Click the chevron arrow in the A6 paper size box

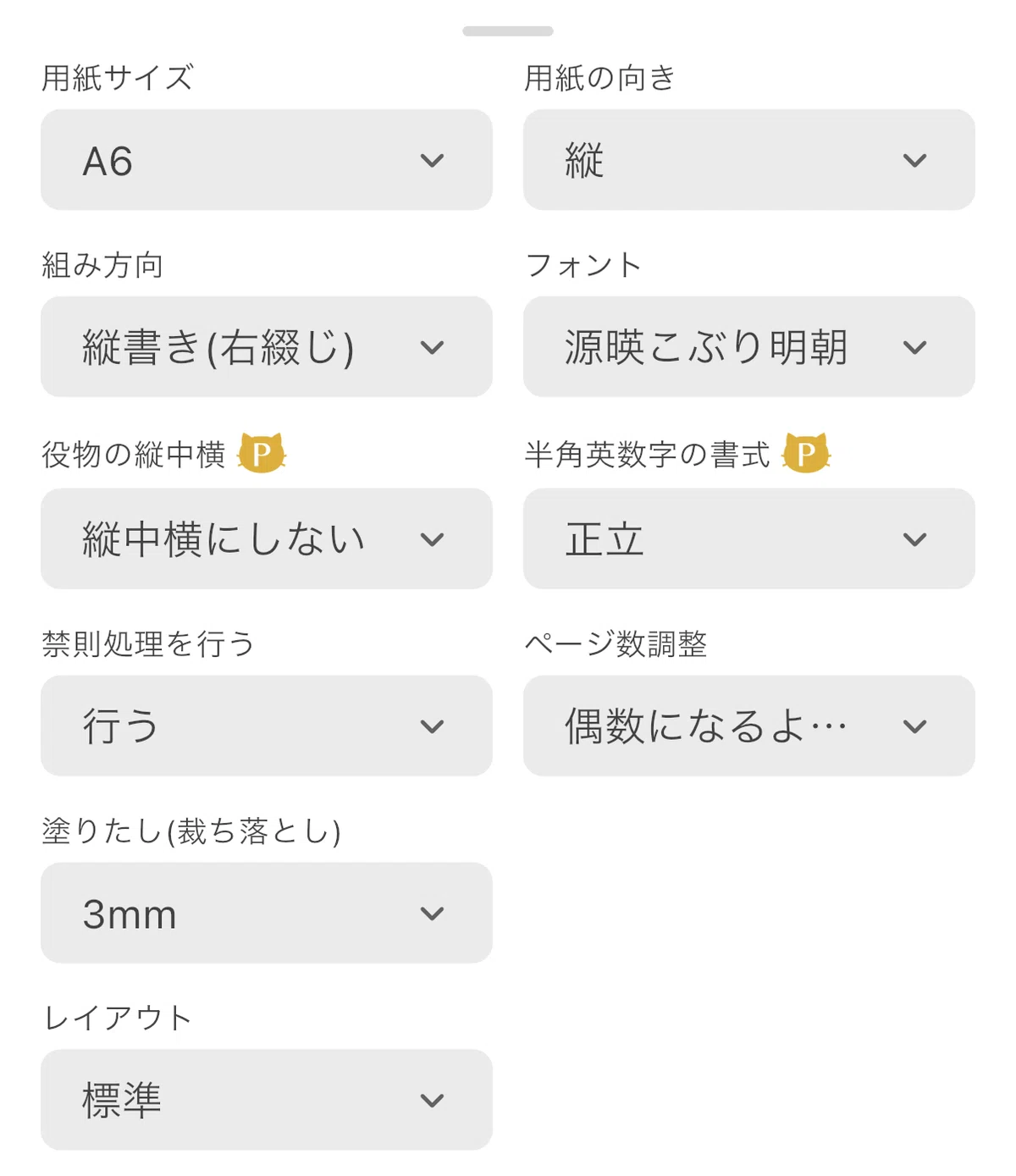coord(432,160)
